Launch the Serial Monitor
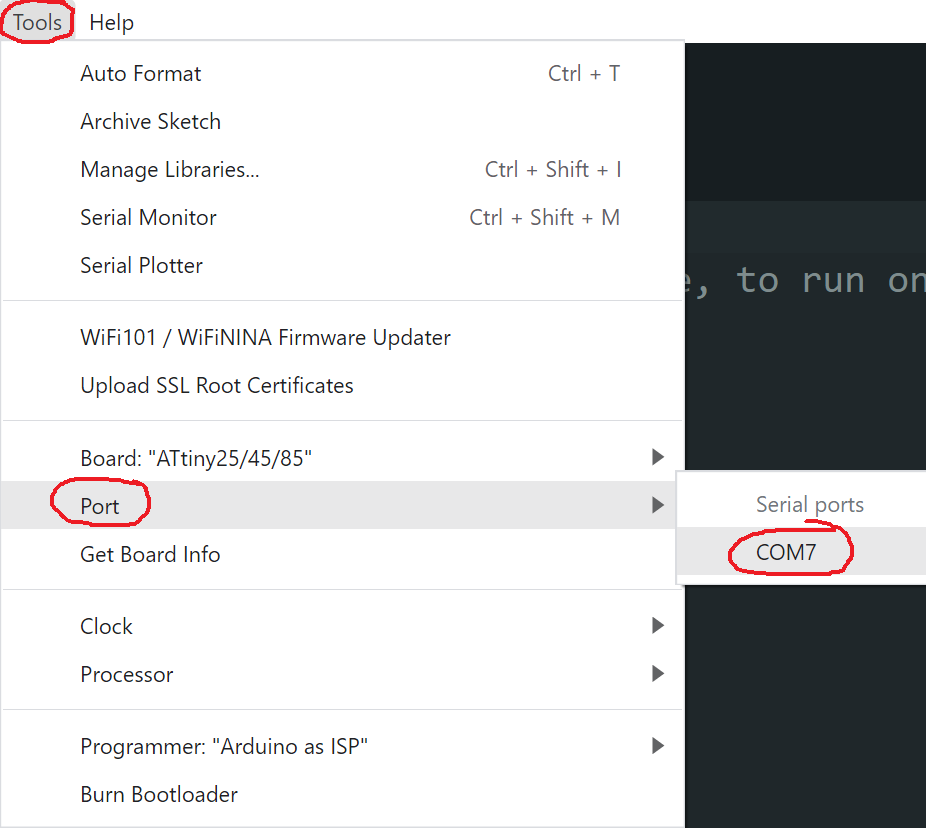This screenshot has width=926, height=828. [x=148, y=218]
